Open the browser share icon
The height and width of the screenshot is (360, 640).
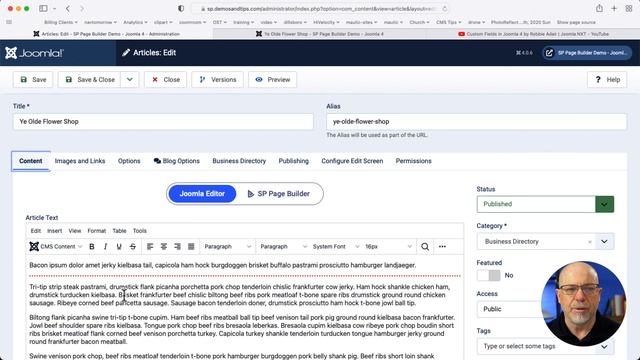[599, 8]
